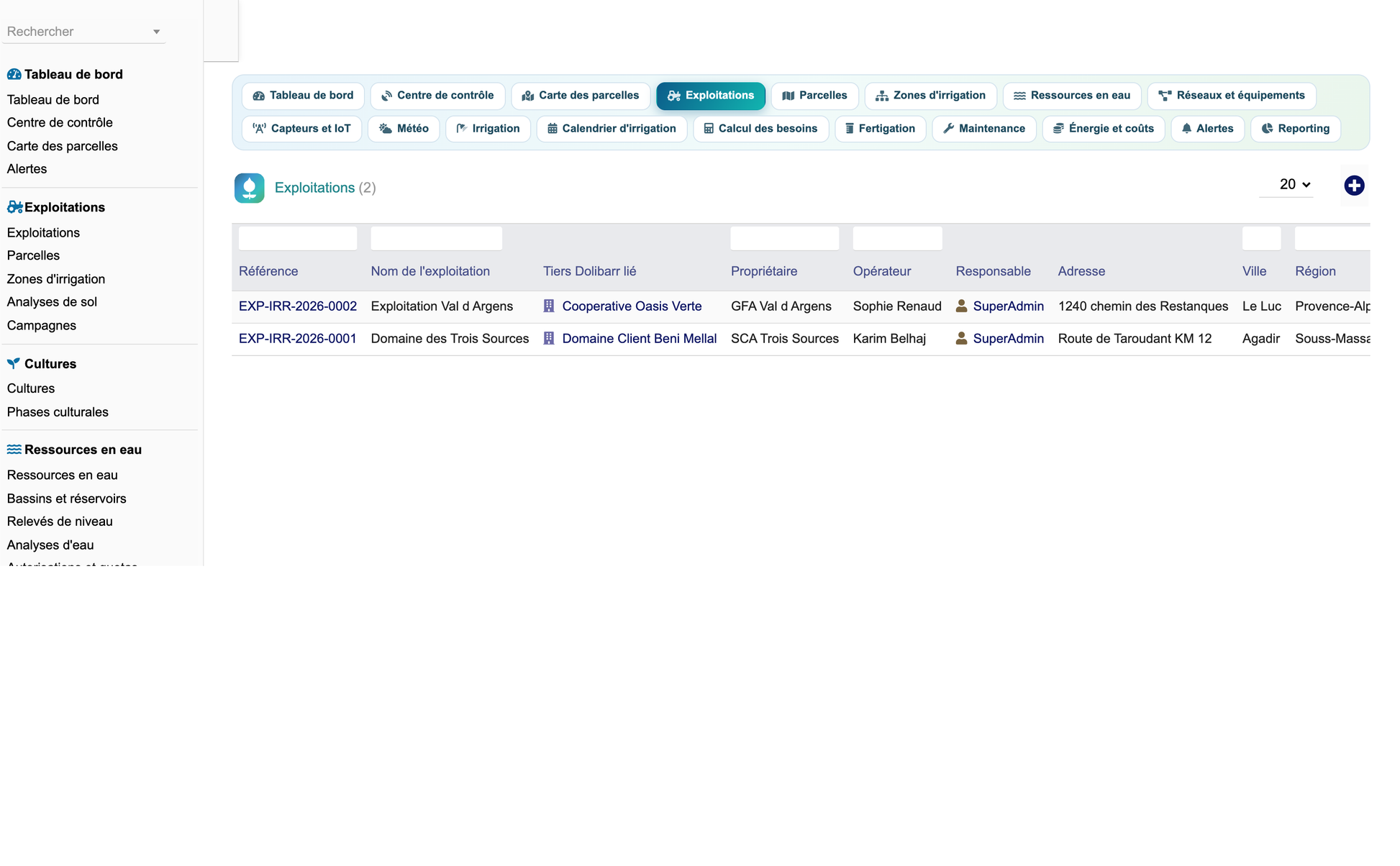Image resolution: width=1400 pixels, height=866 pixels.
Task: Click the building icon beside Cooperative Oasis Verte
Action: pyautogui.click(x=549, y=306)
